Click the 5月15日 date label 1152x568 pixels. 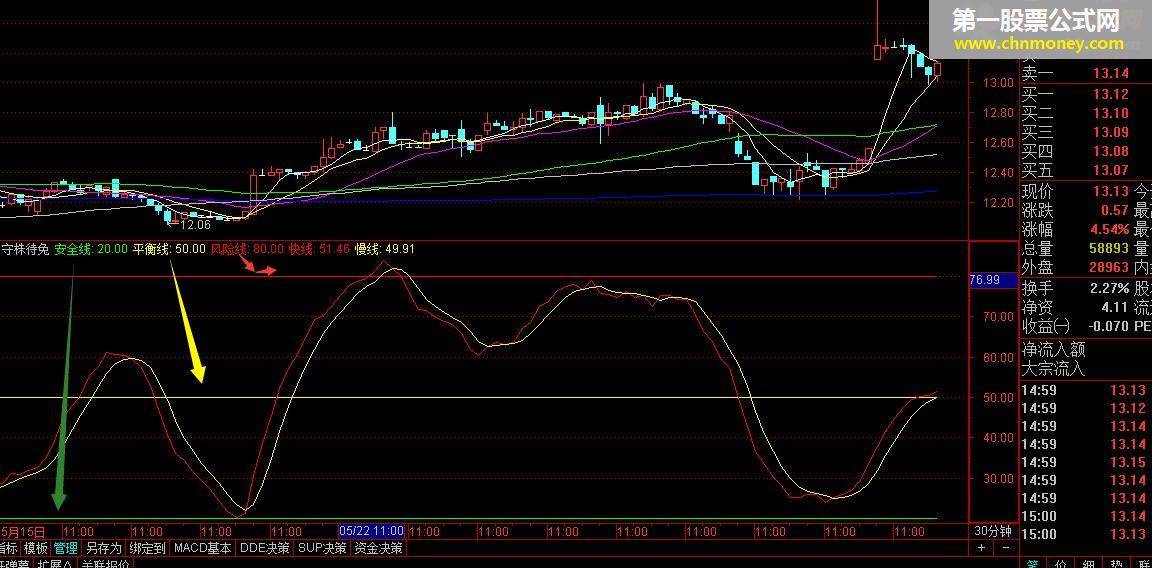(x=23, y=531)
